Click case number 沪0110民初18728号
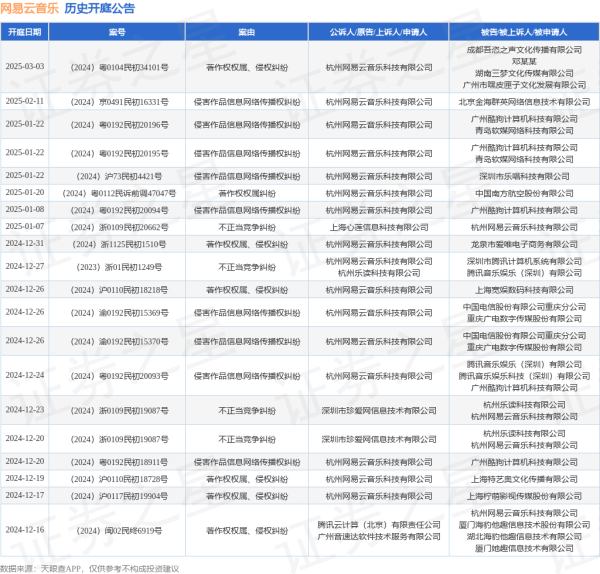This screenshot has width=600, height=574. 119,479
